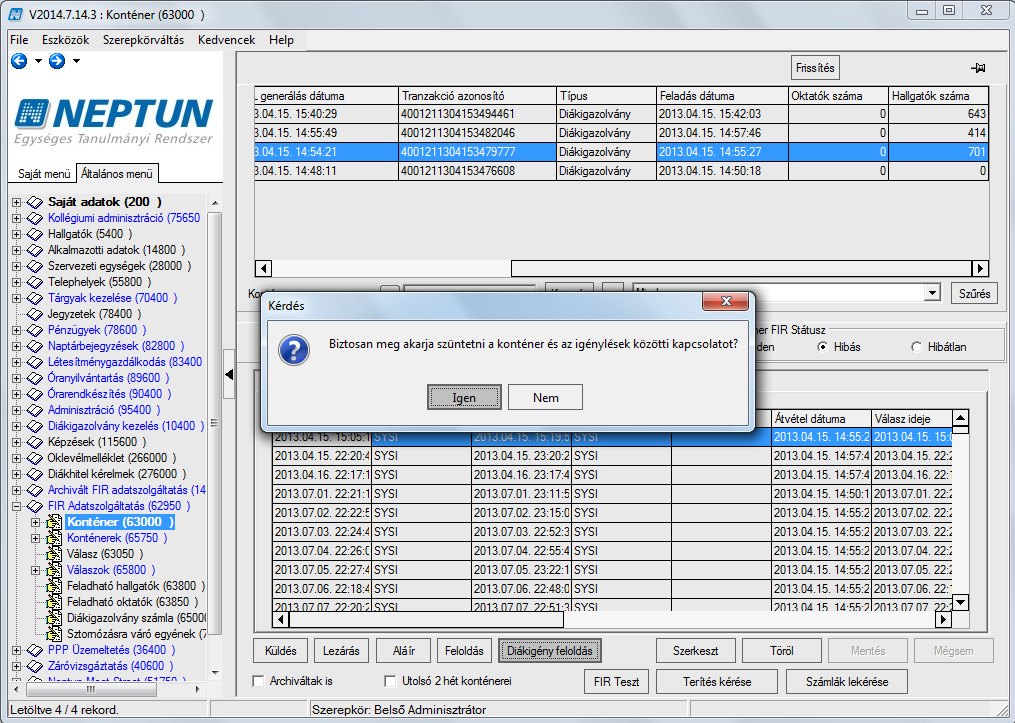The image size is (1015, 723).
Task: Open the Kedvencek menu
Action: (227, 39)
